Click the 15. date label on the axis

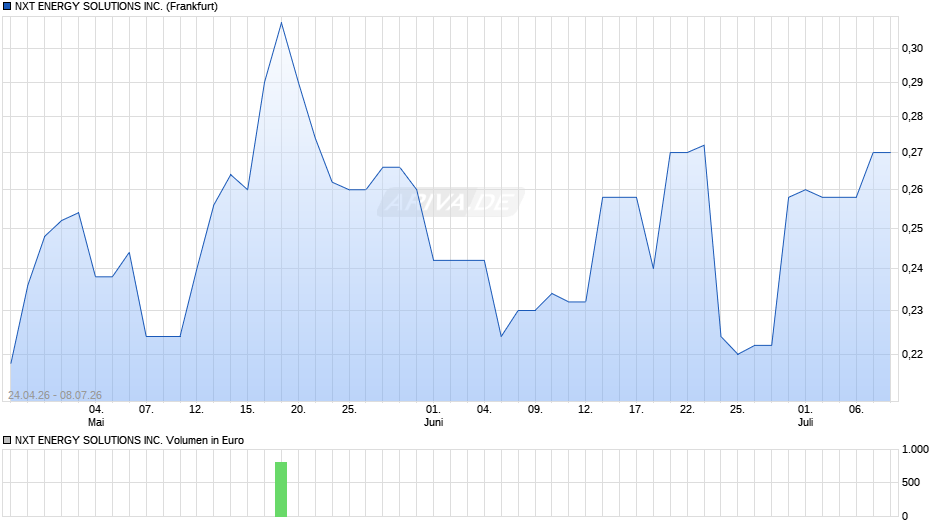247,410
